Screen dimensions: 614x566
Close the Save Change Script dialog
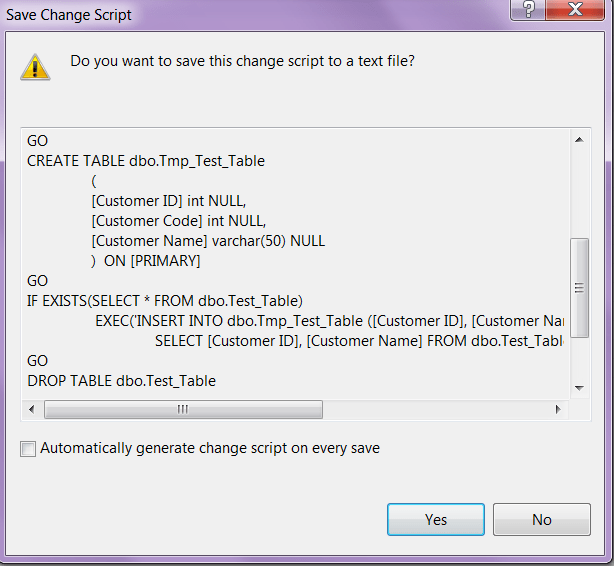pos(575,9)
